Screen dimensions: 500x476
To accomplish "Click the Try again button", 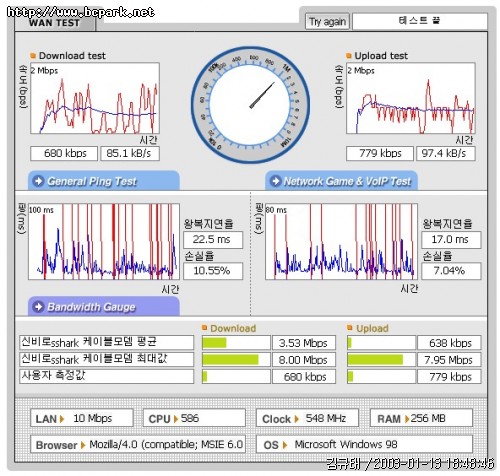I will pyautogui.click(x=327, y=22).
